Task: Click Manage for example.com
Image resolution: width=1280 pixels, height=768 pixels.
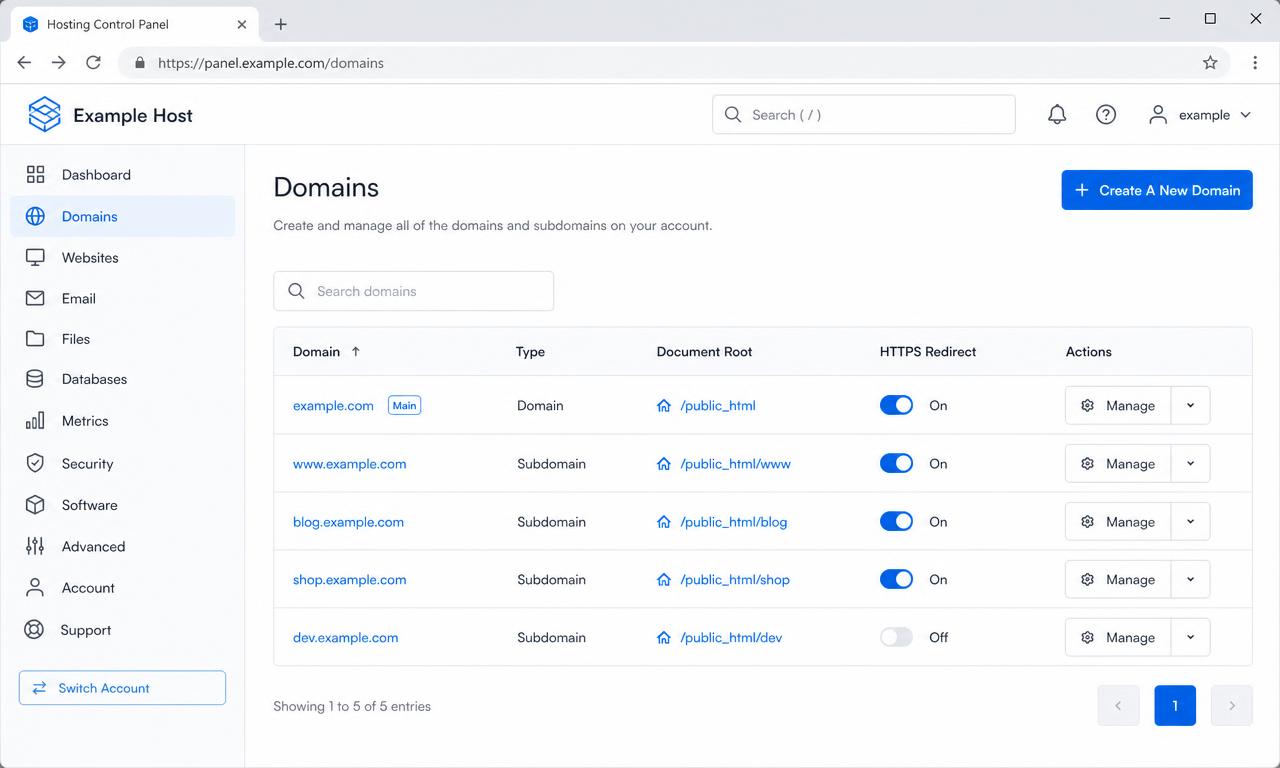Action: 1118,406
